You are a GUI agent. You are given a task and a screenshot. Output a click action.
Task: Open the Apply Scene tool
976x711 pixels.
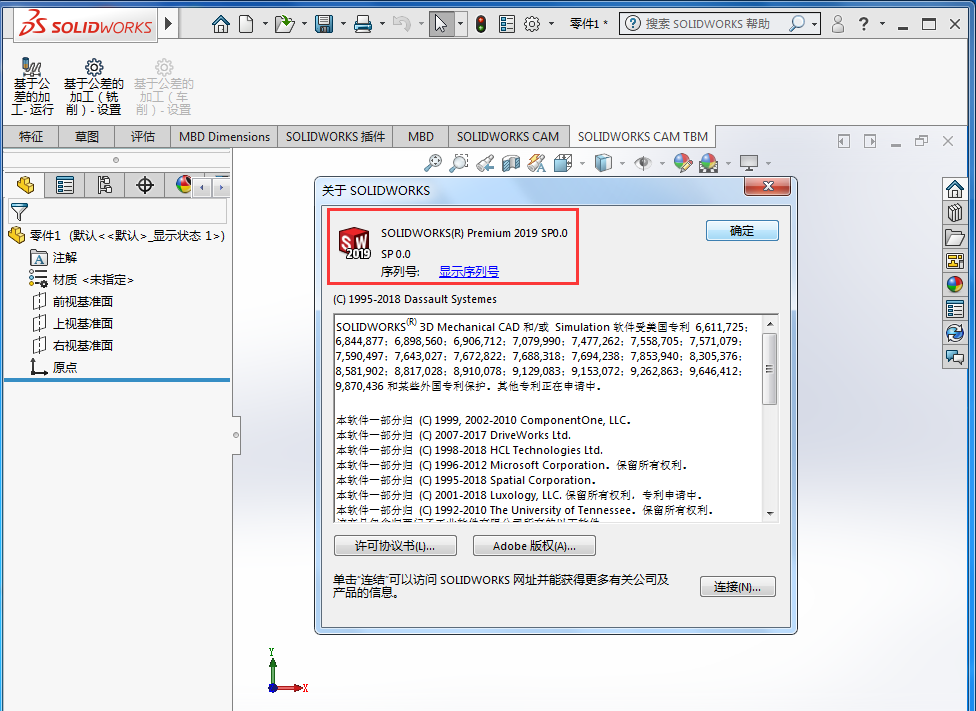(708, 163)
